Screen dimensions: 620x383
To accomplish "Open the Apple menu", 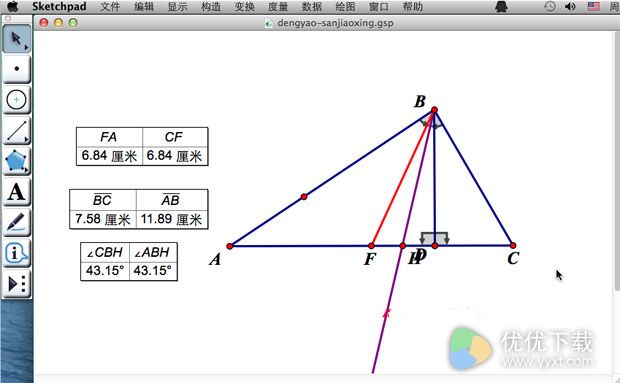I will coord(13,6).
